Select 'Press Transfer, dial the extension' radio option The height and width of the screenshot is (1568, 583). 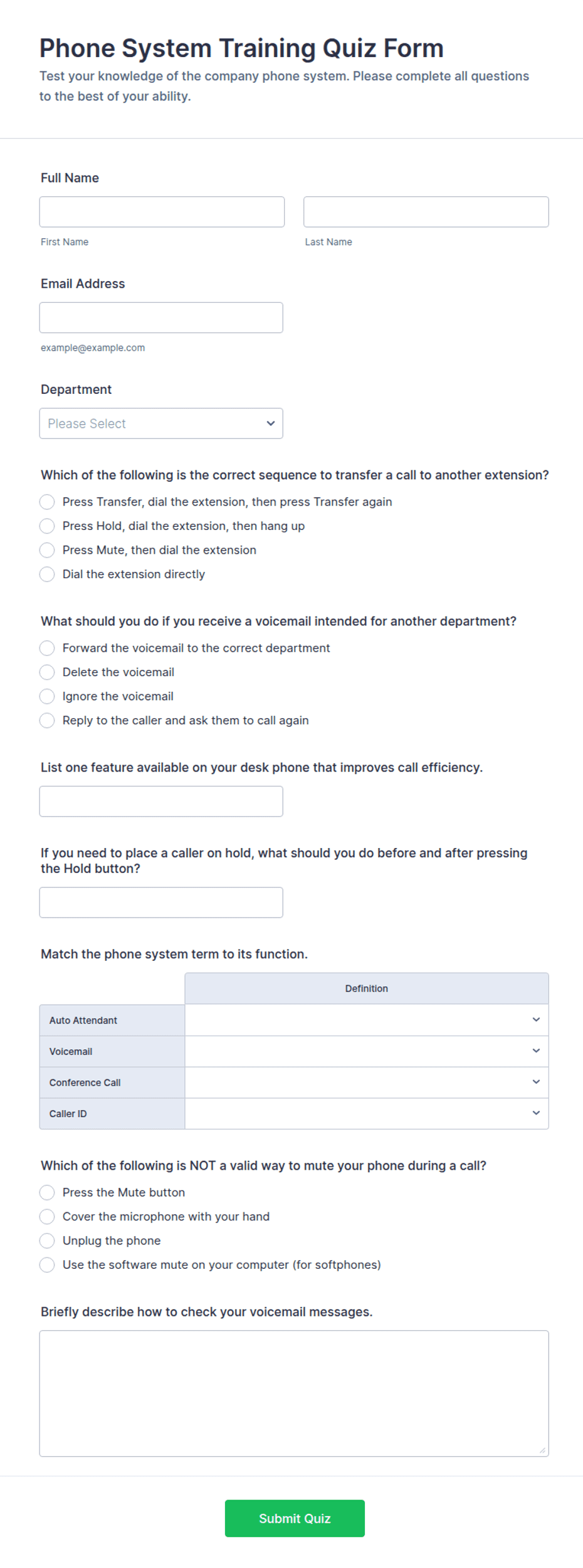47,502
